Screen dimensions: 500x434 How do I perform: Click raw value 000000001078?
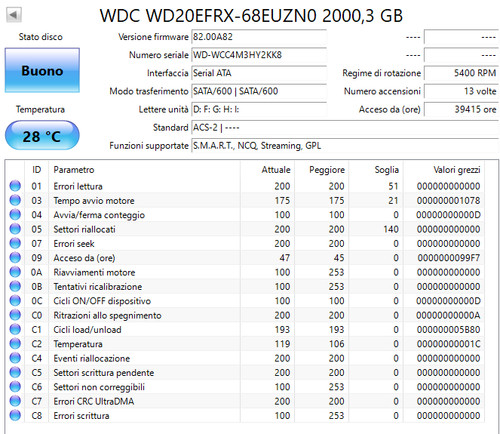pos(448,201)
